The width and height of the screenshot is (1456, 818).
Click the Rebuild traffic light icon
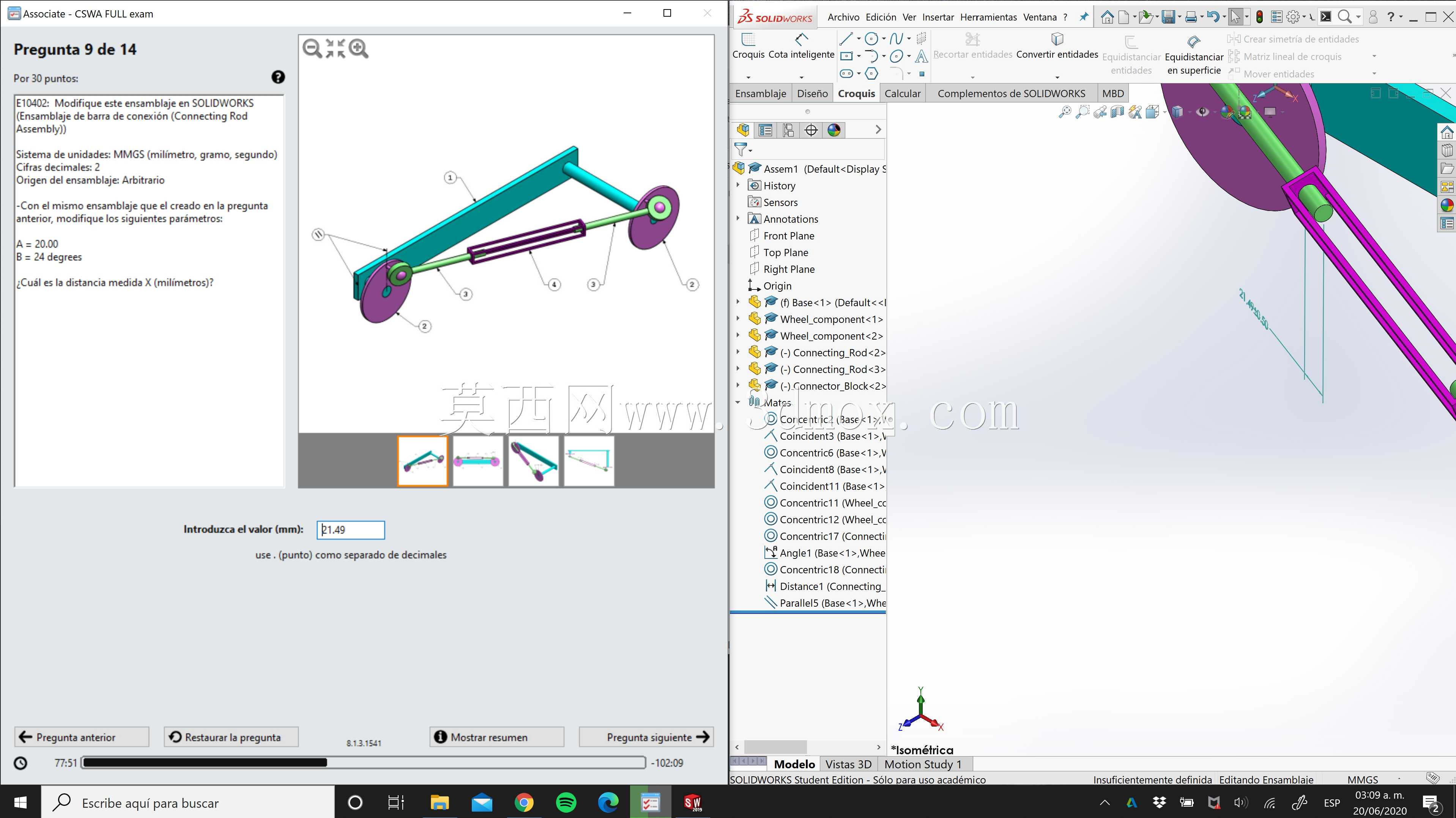pyautogui.click(x=1259, y=17)
